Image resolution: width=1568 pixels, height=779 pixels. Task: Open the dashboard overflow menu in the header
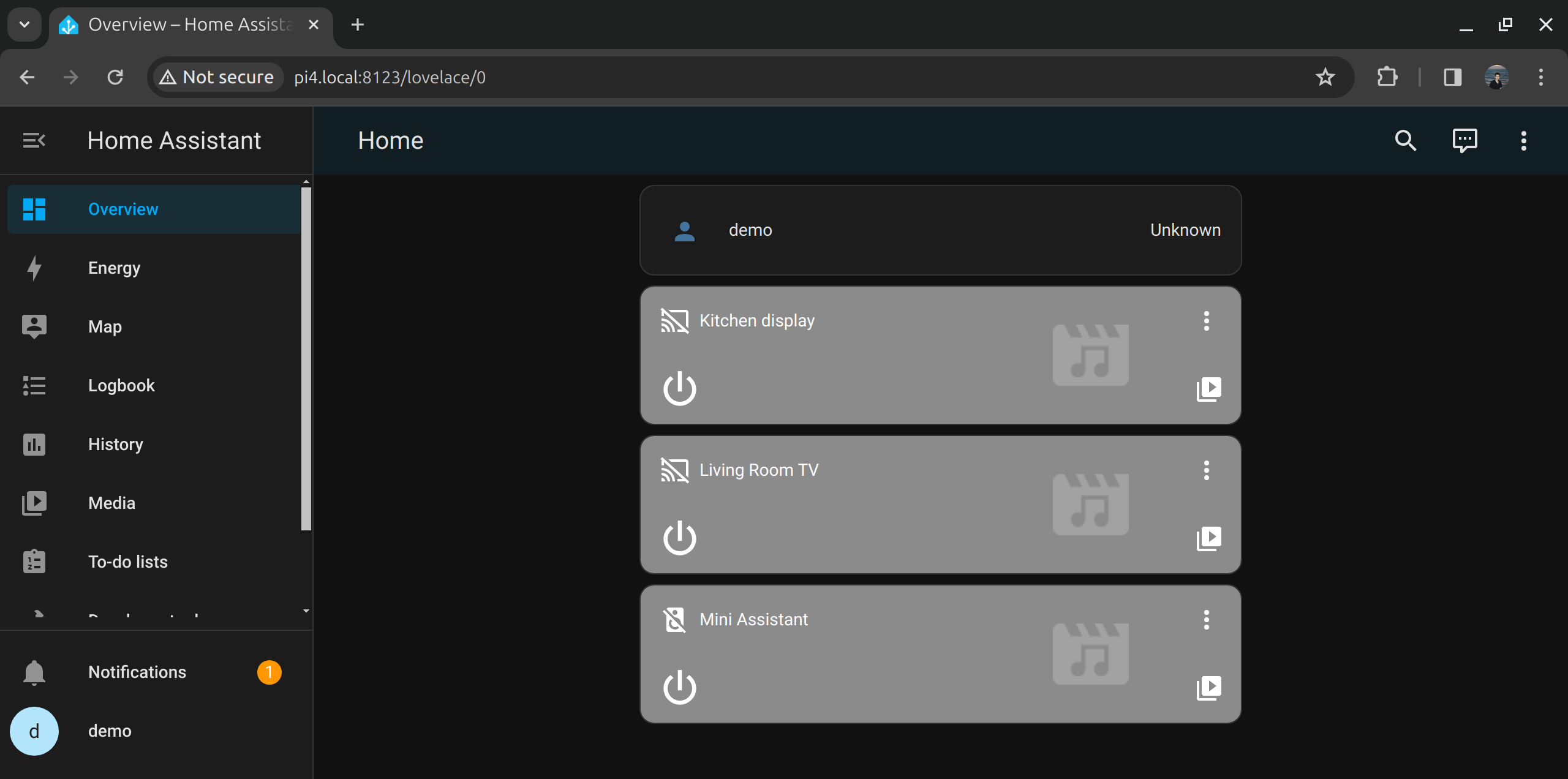[x=1523, y=141]
